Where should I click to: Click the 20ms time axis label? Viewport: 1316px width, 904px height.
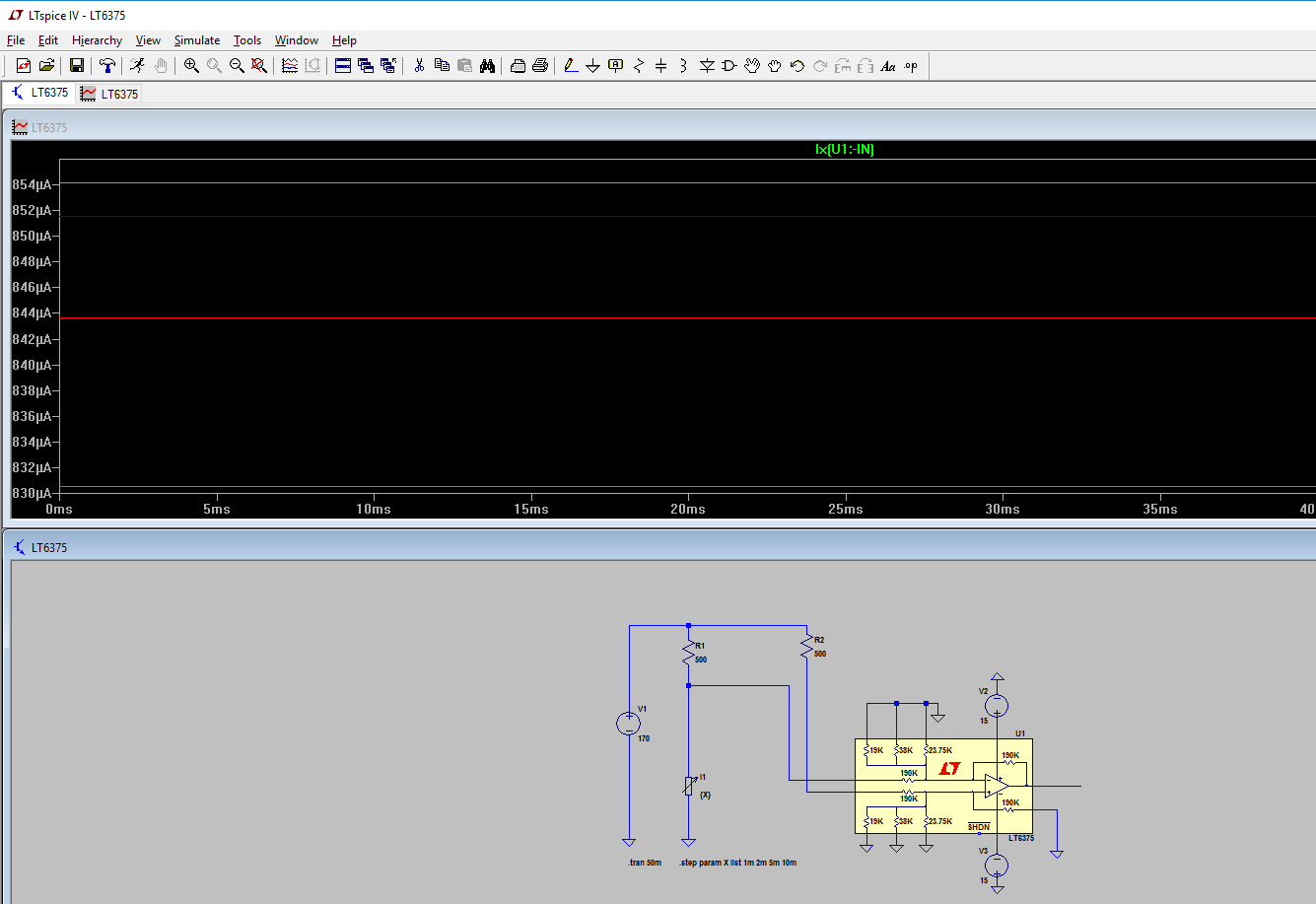coord(688,510)
